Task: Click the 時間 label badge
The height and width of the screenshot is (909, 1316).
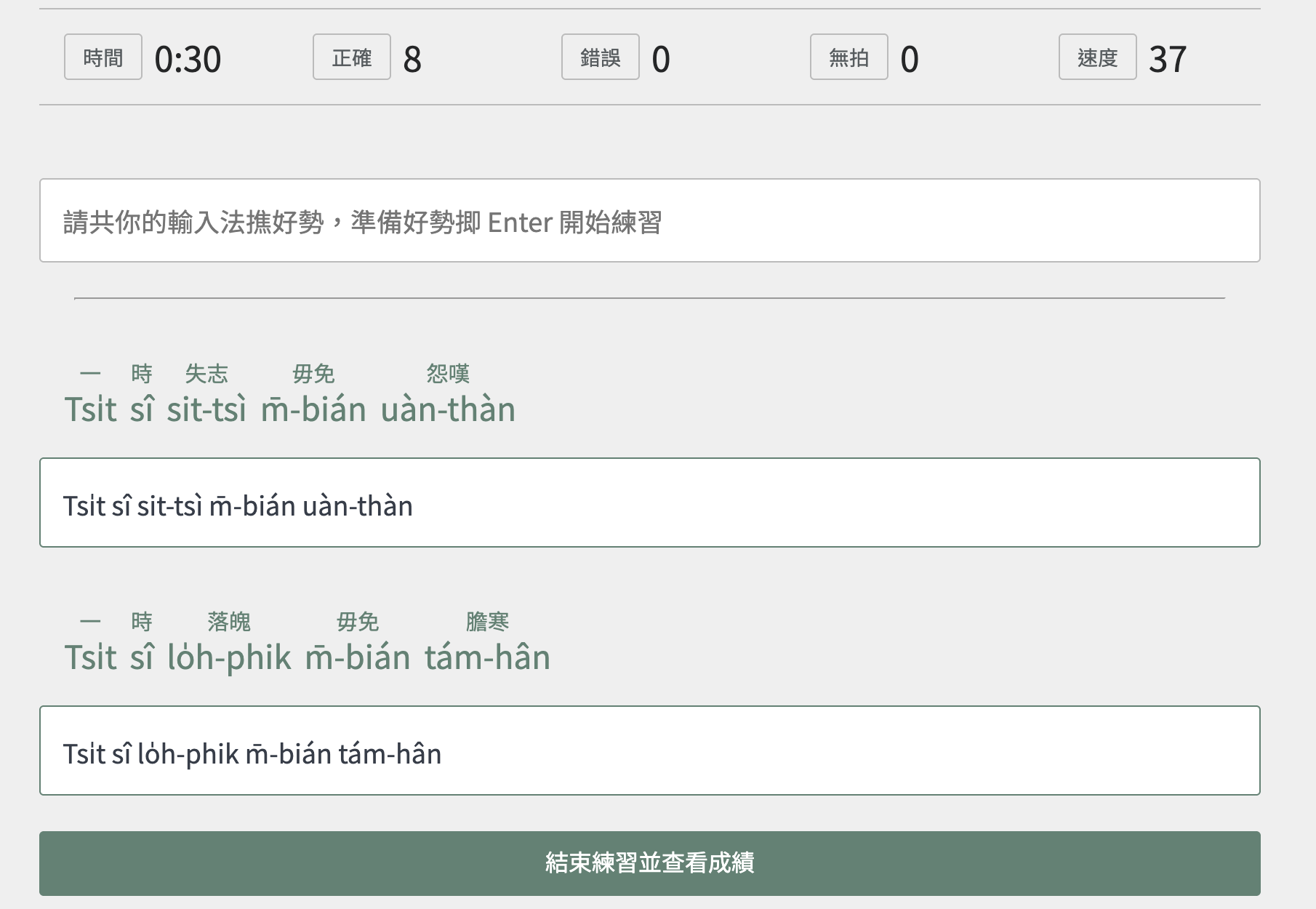Action: click(103, 57)
